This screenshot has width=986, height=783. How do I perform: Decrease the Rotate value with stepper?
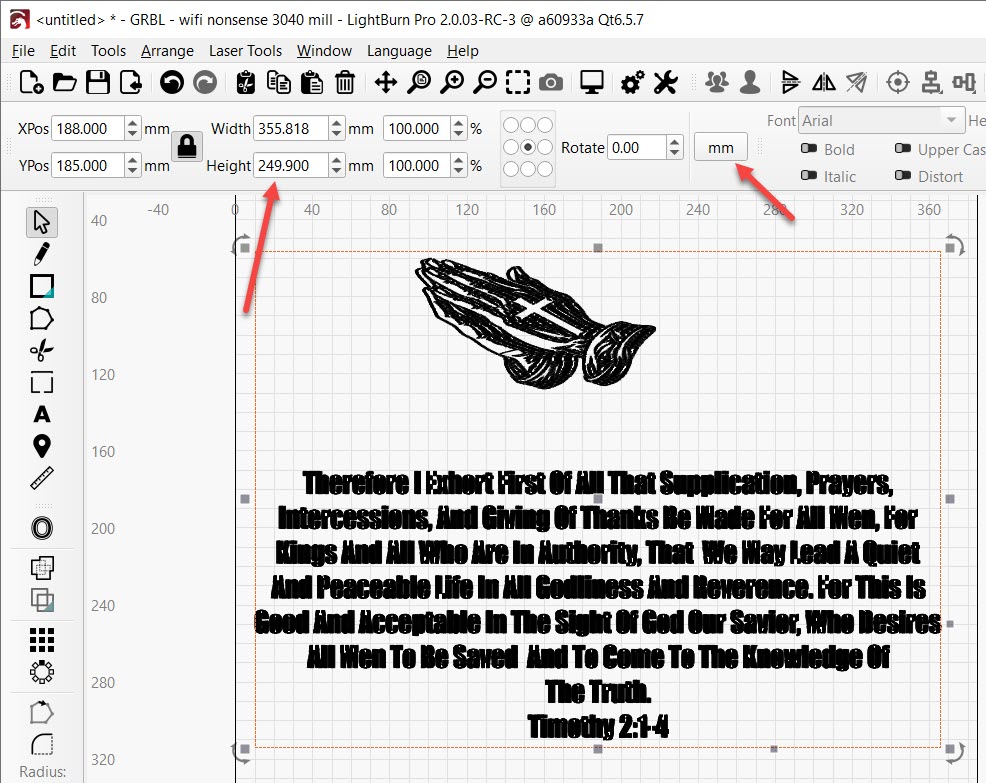click(675, 153)
